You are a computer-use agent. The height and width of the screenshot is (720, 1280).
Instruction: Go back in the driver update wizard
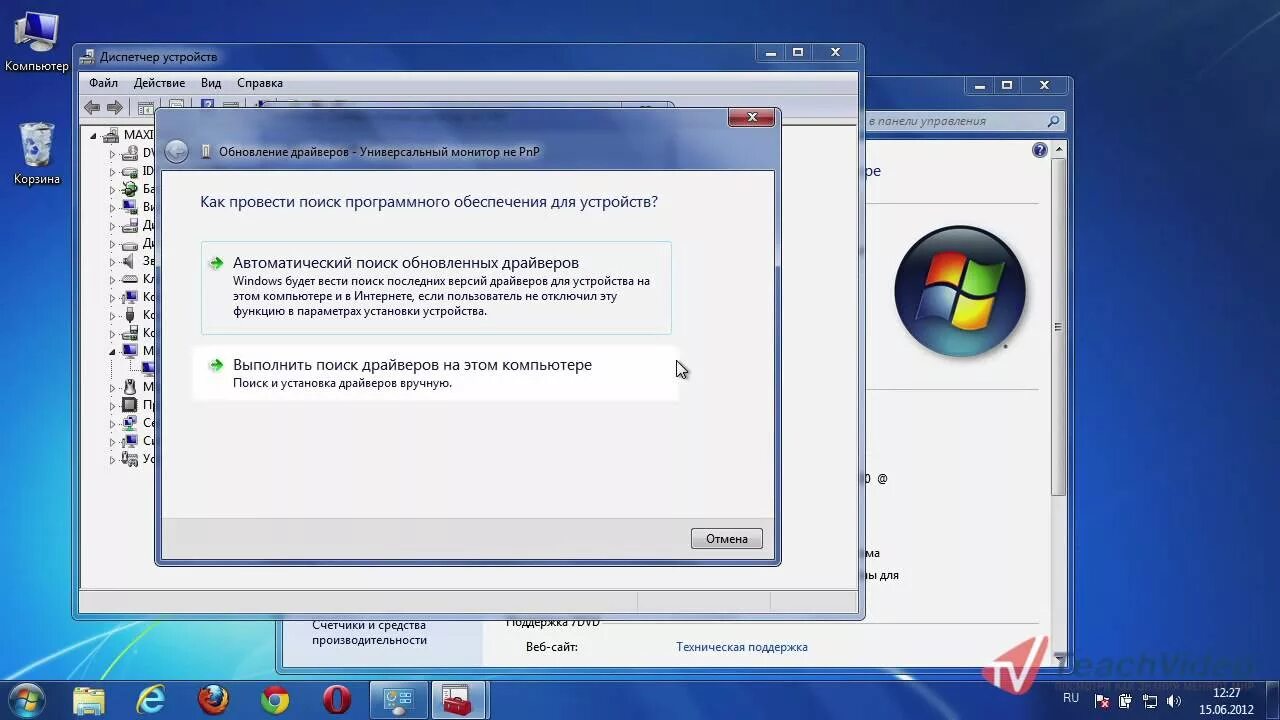click(x=176, y=151)
